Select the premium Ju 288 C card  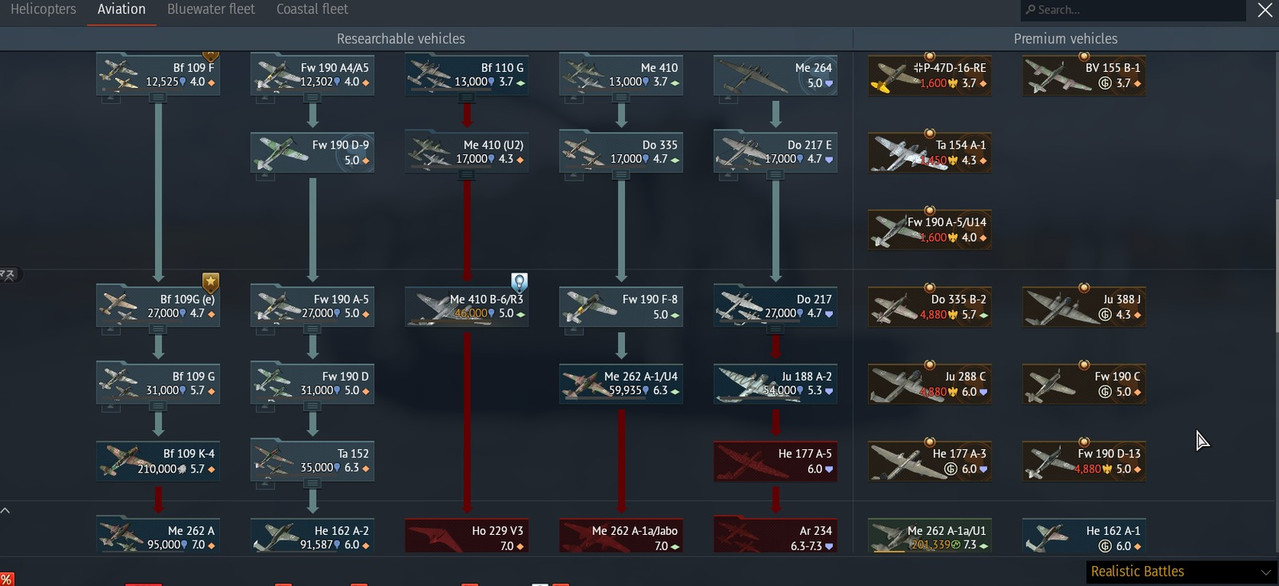click(930, 383)
